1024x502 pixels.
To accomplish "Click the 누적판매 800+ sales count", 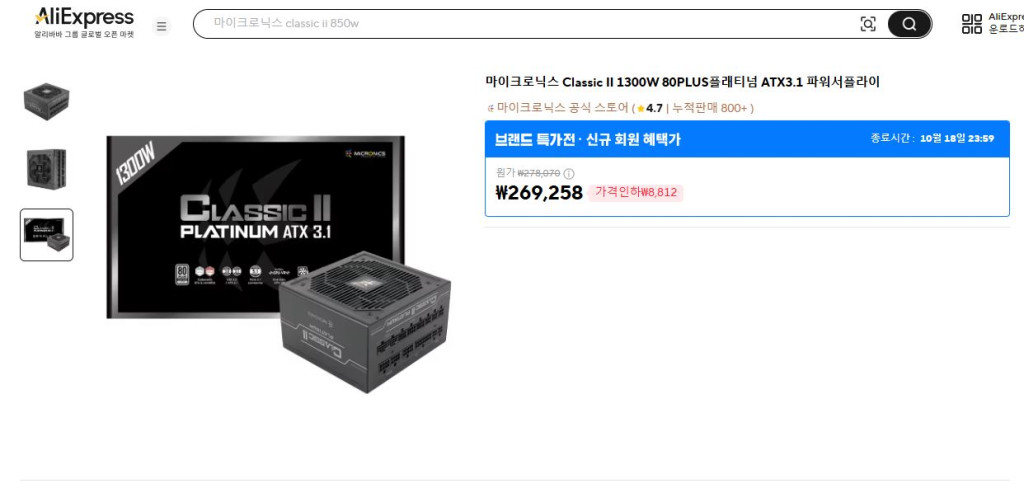I will click(x=710, y=108).
